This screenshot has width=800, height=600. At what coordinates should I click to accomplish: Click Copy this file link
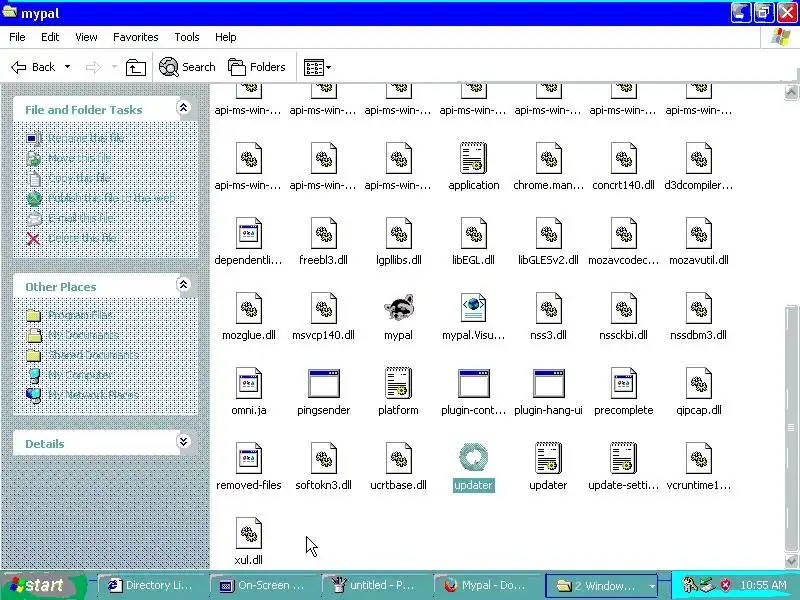[80, 178]
